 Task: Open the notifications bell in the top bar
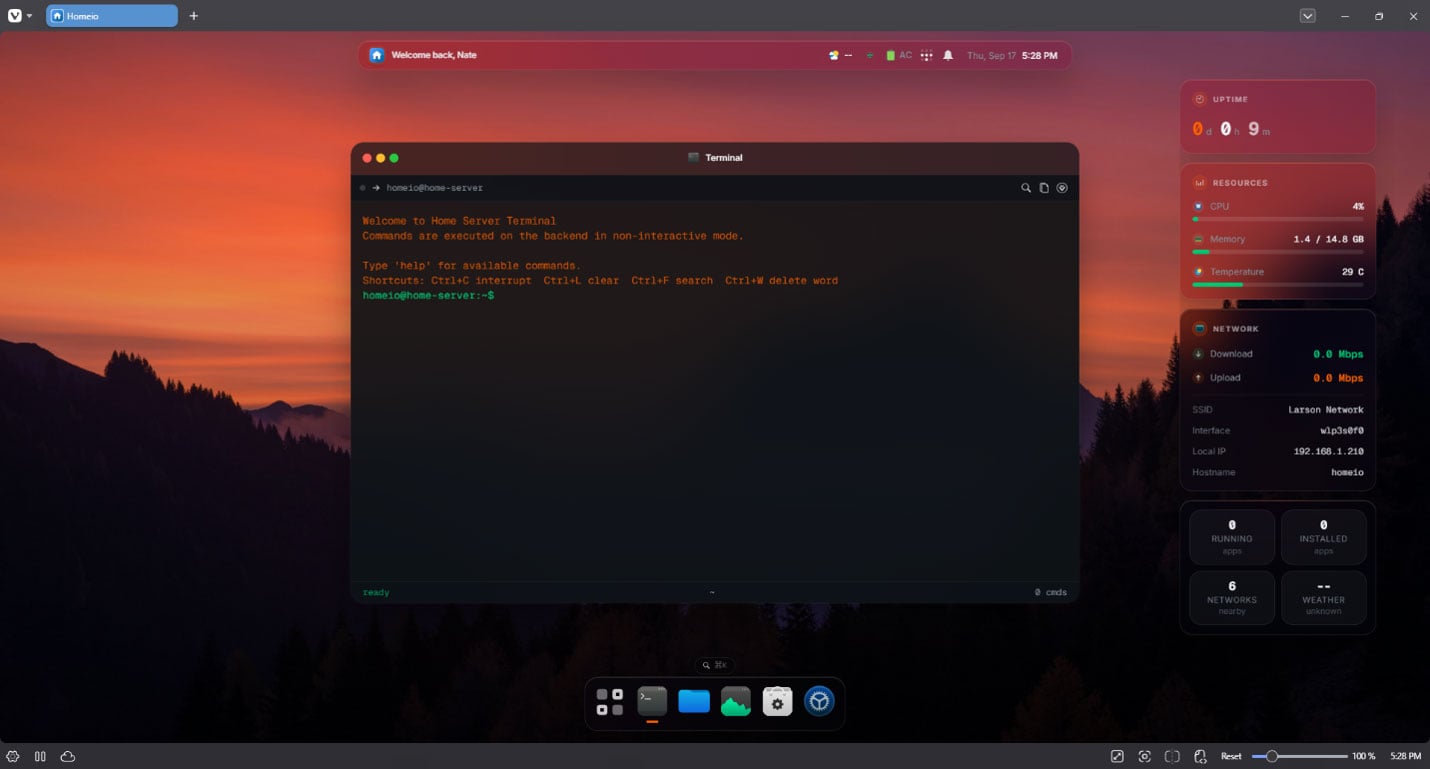tap(948, 56)
